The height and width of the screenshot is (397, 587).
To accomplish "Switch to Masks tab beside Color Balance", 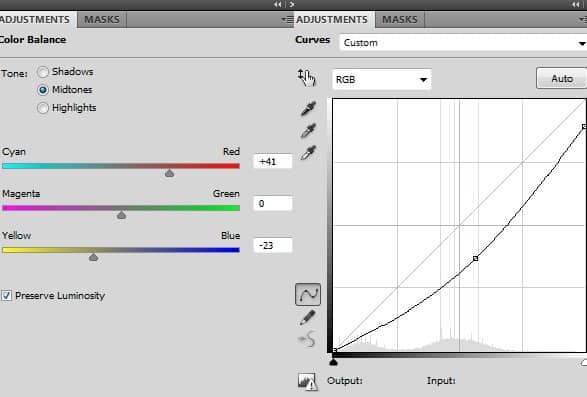I will click(x=102, y=19).
